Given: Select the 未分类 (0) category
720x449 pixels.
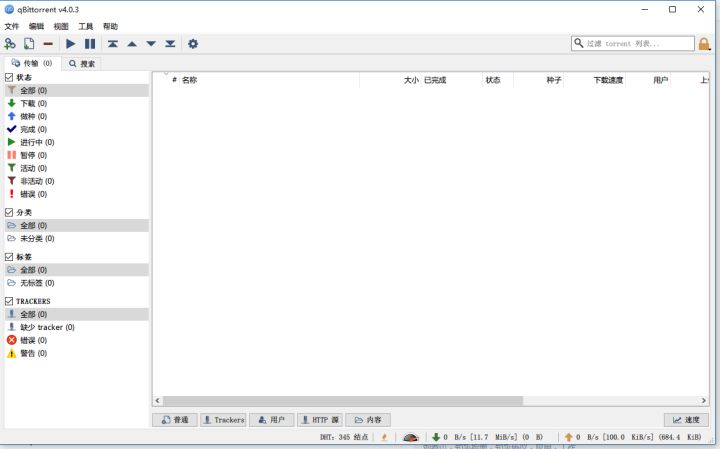Looking at the screenshot, I should point(77,238).
